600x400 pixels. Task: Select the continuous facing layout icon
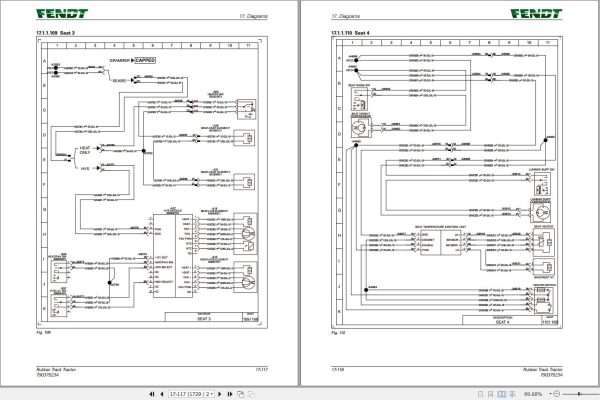pyautogui.click(x=512, y=394)
